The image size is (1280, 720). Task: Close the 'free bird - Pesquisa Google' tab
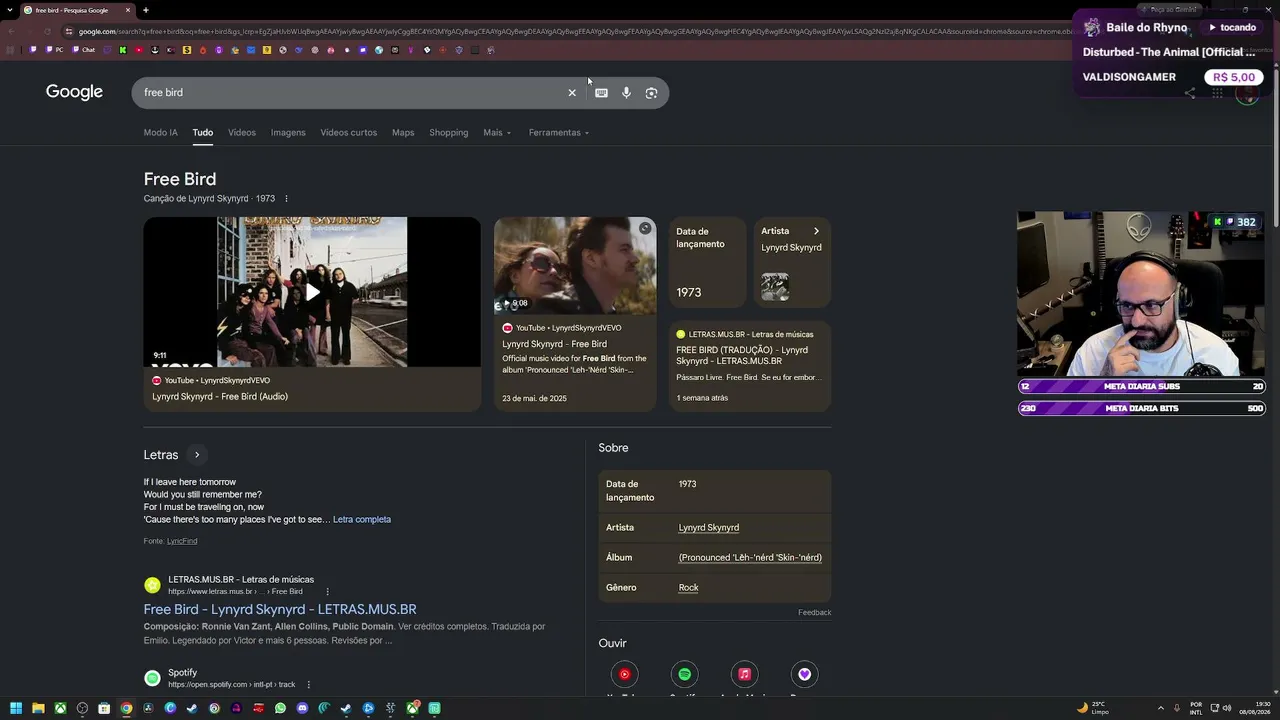[x=128, y=10]
